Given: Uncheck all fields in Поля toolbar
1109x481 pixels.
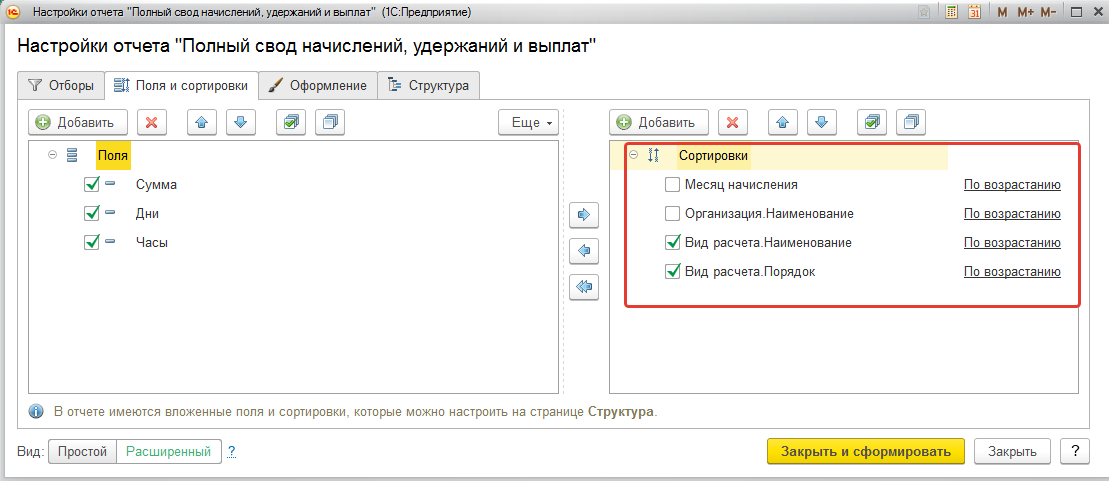Looking at the screenshot, I should pyautogui.click(x=330, y=122).
